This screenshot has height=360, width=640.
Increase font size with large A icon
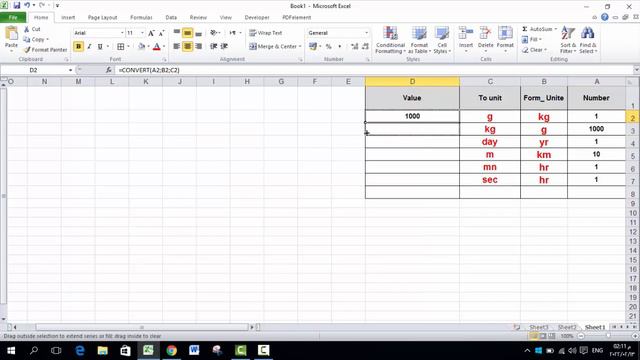(151, 33)
